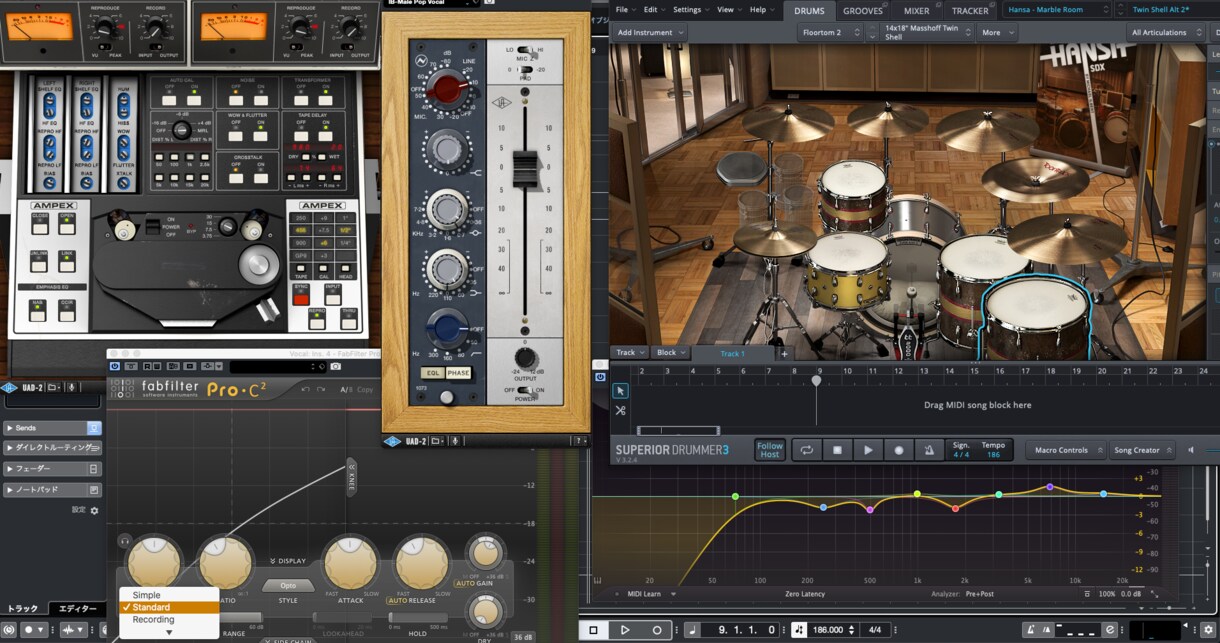
Task: Adjust the Pro-C 2 KNEE slider handle
Action: [x=351, y=479]
